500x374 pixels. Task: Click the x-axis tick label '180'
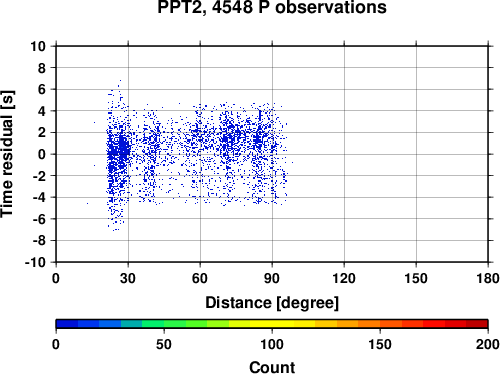pyautogui.click(x=488, y=278)
